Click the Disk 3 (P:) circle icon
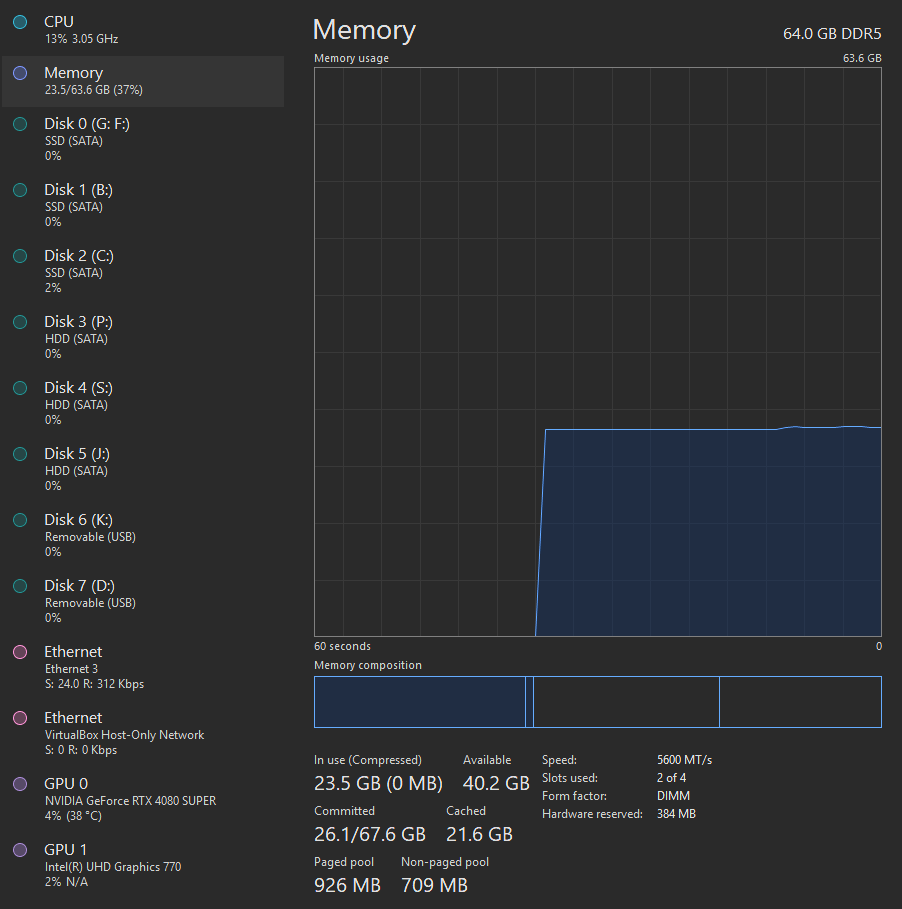902x909 pixels. pos(20,322)
